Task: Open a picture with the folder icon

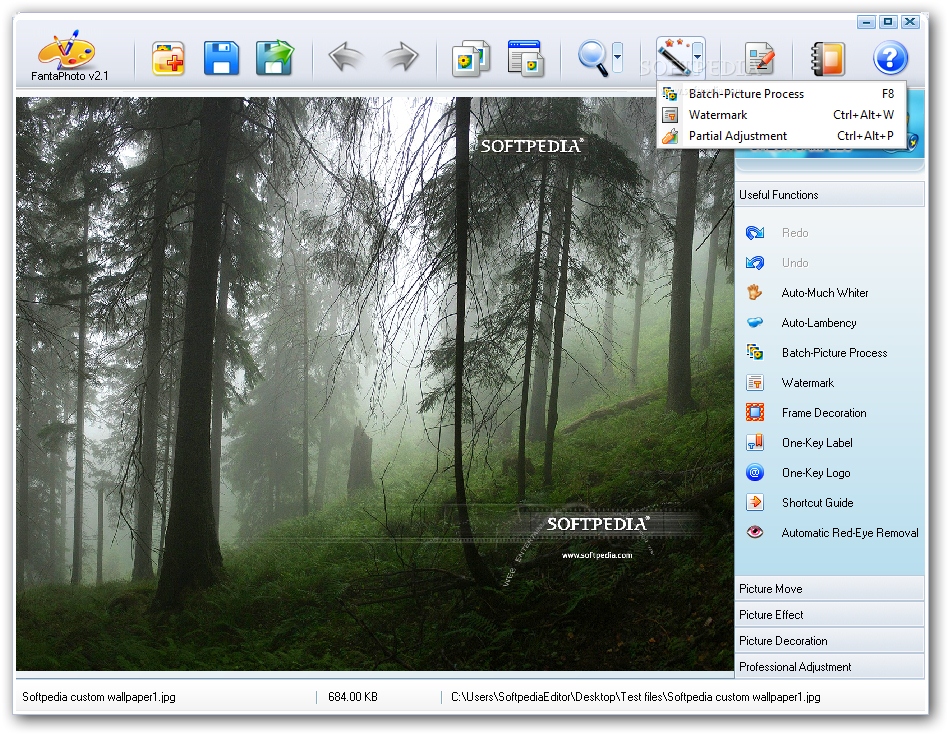Action: [x=168, y=59]
